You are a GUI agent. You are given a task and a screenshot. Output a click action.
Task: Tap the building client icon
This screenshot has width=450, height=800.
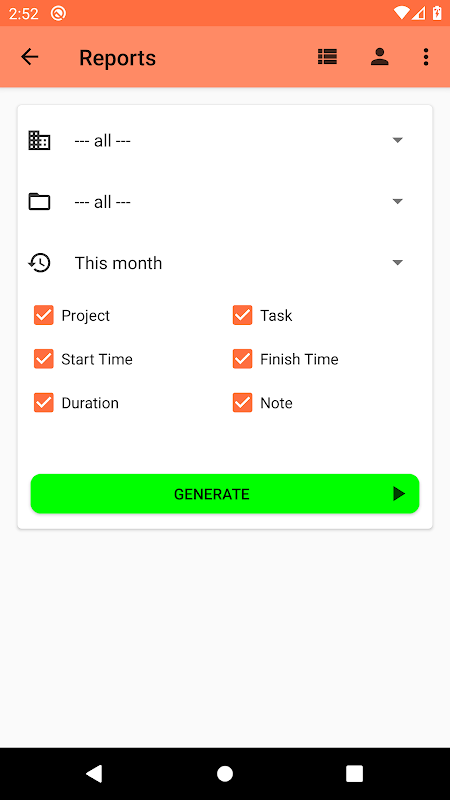pos(39,140)
